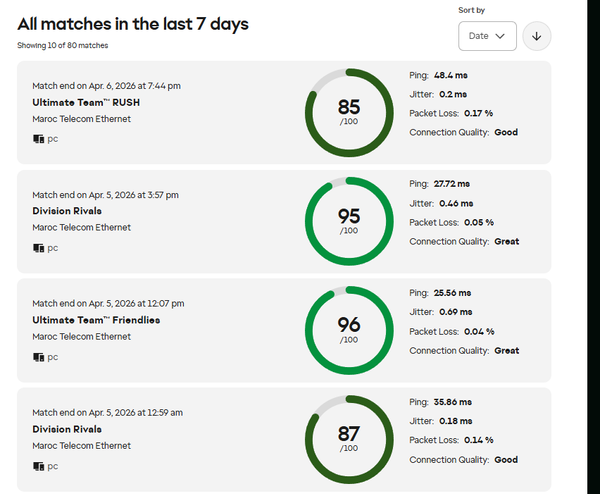
Task: Toggle descending sort order arrow
Action: (537, 36)
